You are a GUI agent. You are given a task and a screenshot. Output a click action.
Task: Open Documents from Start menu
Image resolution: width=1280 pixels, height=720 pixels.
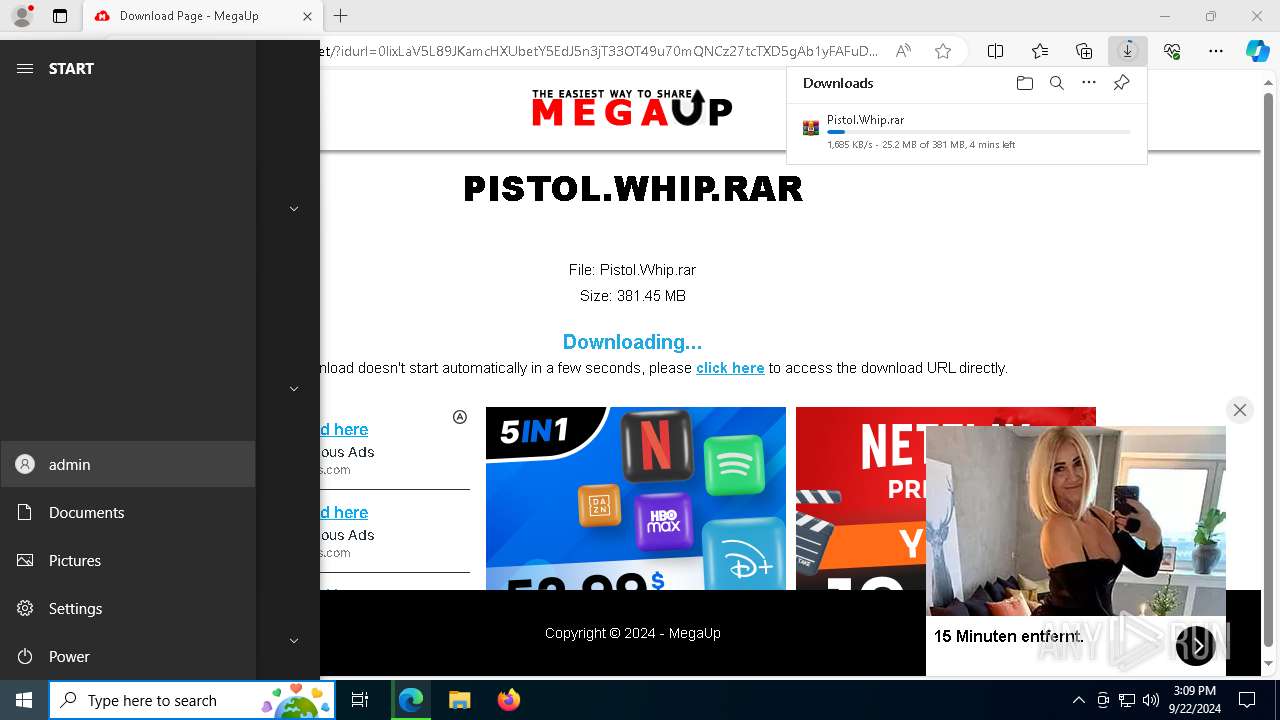(x=128, y=512)
